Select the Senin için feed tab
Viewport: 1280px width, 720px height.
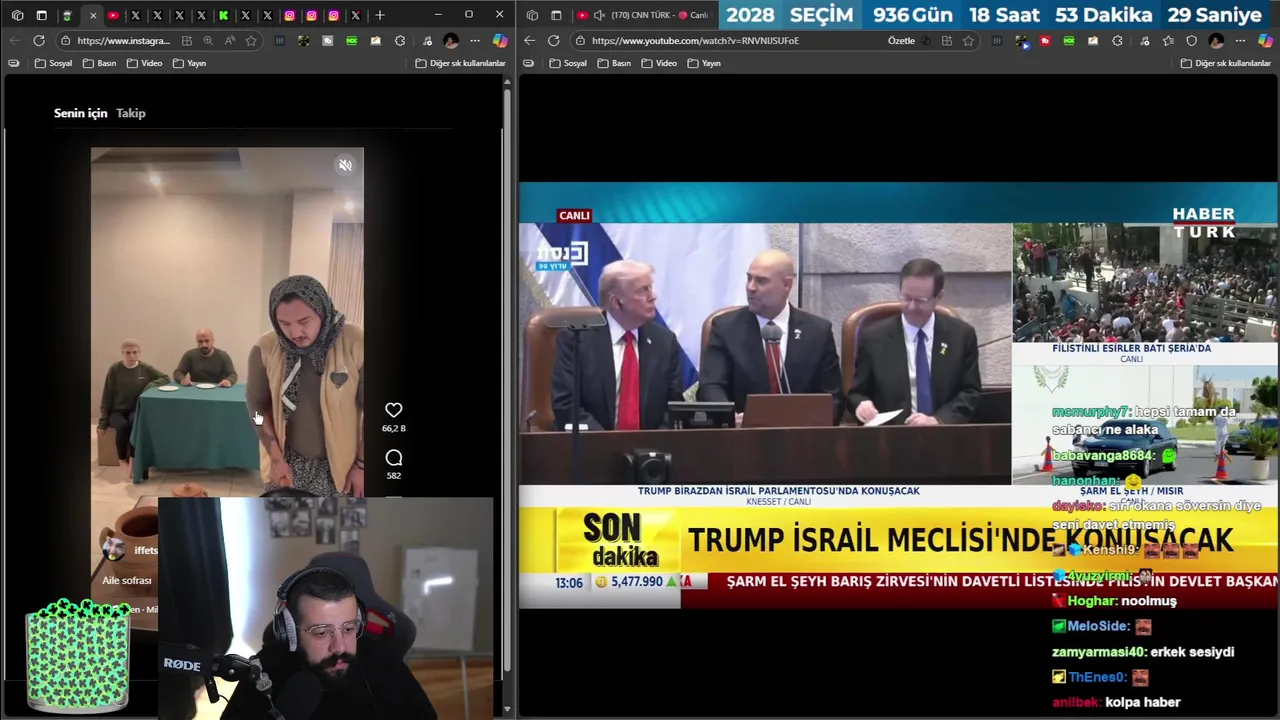(x=80, y=113)
